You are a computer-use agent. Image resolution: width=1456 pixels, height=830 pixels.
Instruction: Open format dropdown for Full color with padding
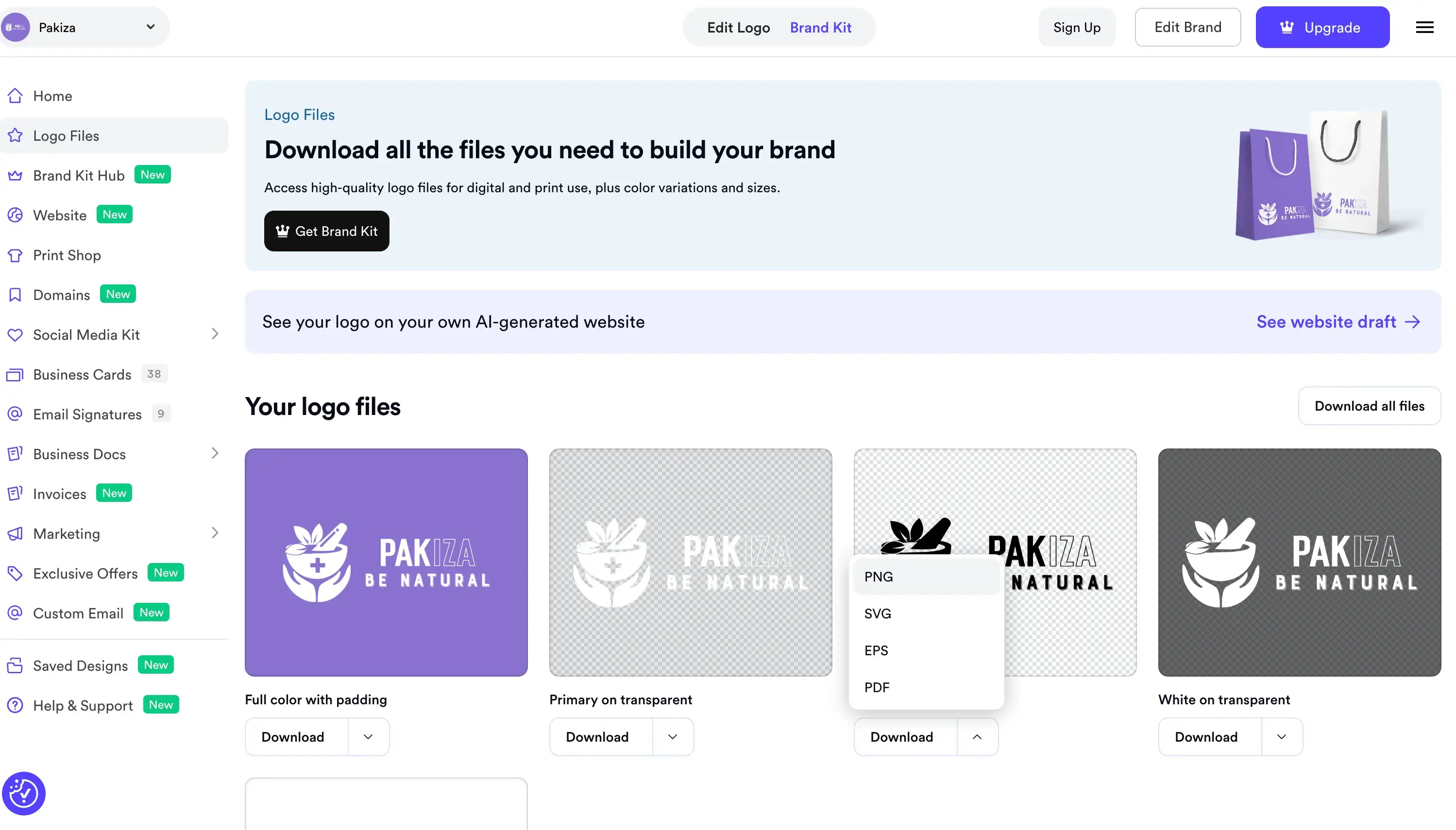[x=369, y=736]
